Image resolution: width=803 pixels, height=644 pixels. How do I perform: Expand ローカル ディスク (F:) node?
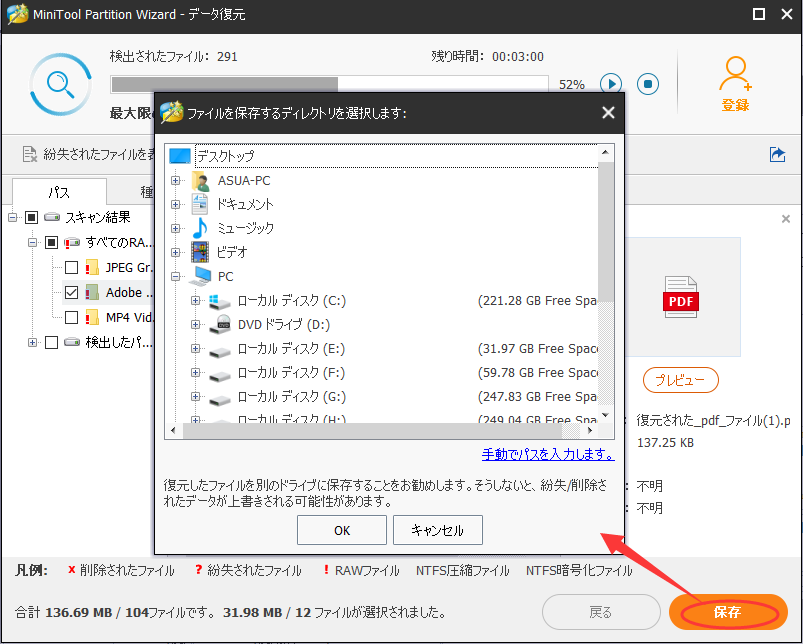(195, 373)
